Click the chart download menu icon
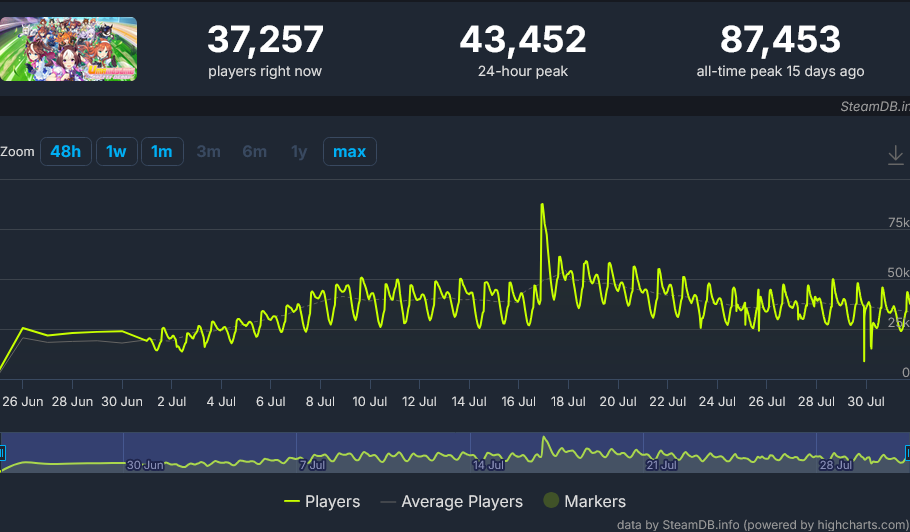This screenshot has width=910, height=532. (895, 155)
